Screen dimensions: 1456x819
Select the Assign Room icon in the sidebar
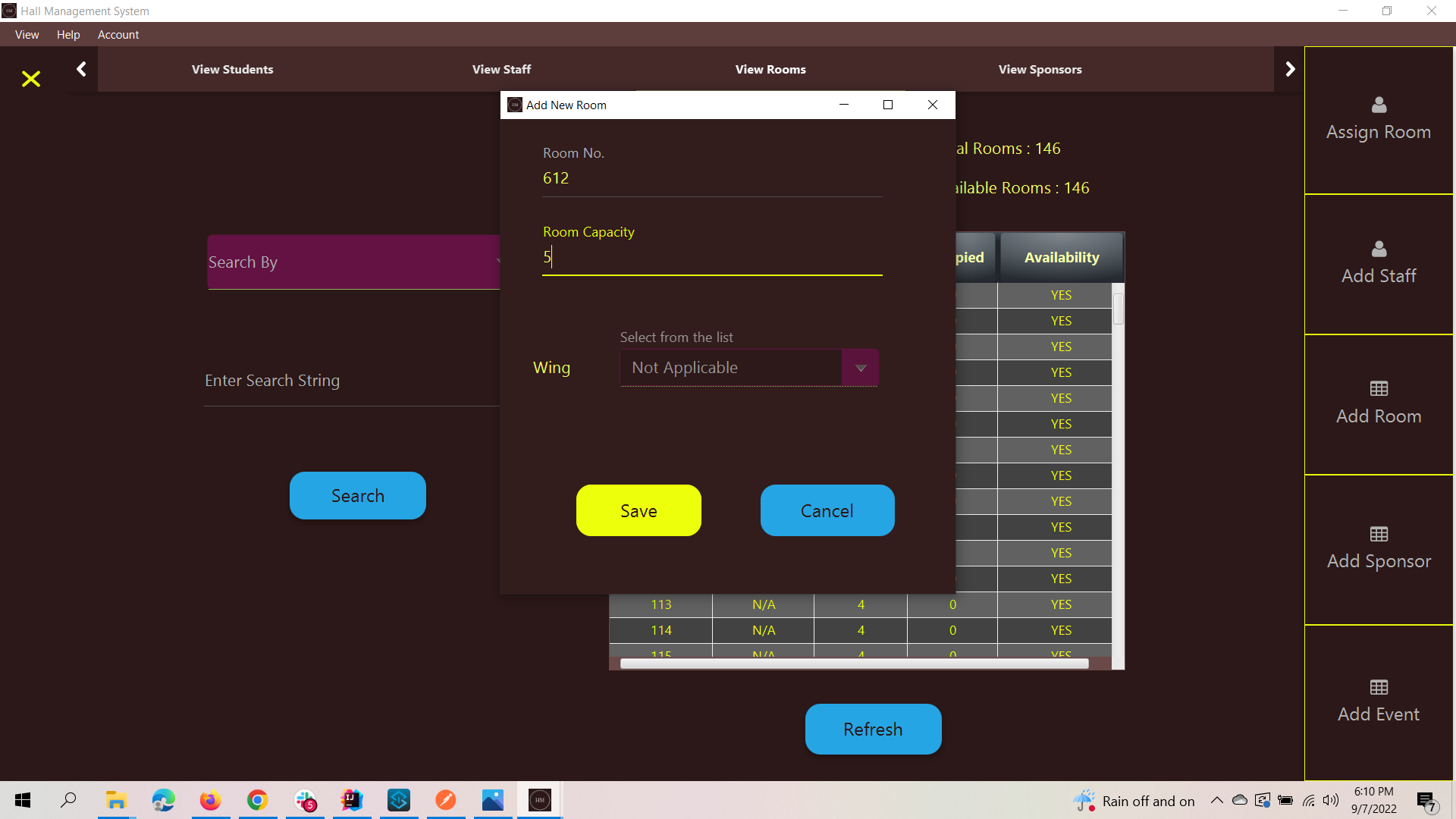pos(1378,105)
